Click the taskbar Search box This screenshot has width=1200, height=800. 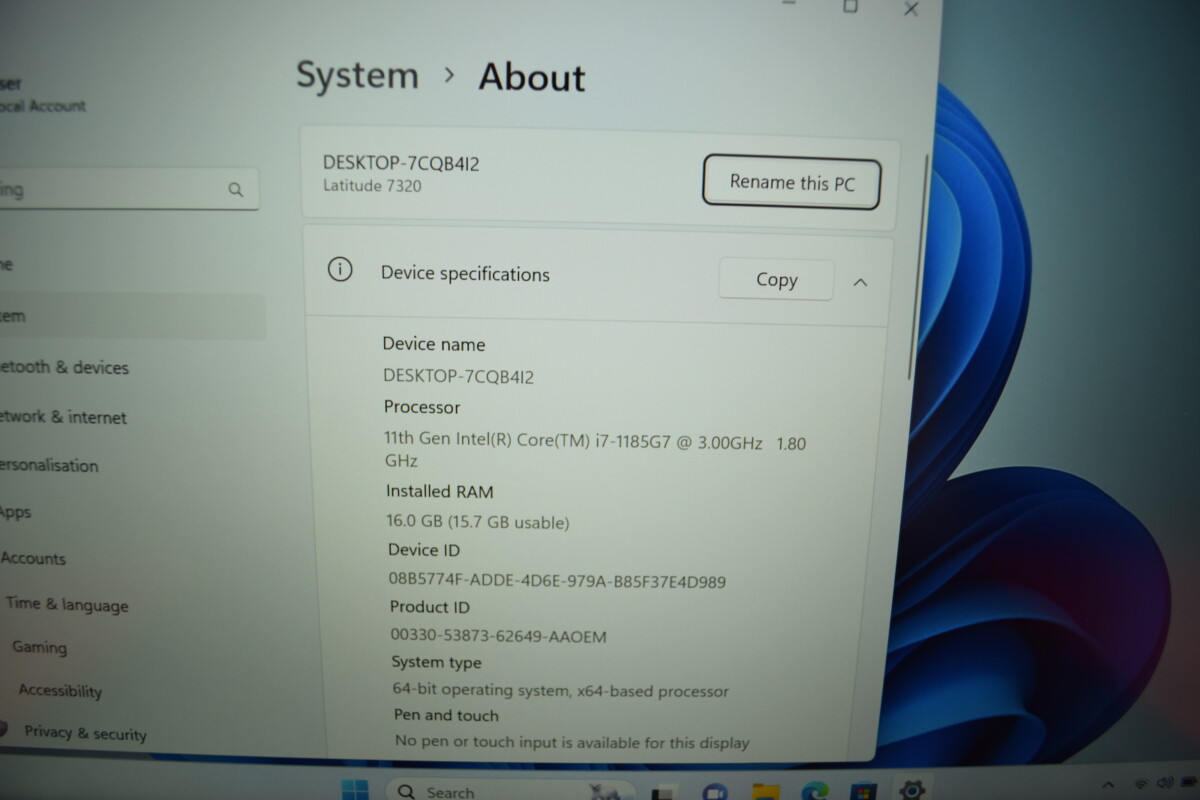[x=510, y=791]
